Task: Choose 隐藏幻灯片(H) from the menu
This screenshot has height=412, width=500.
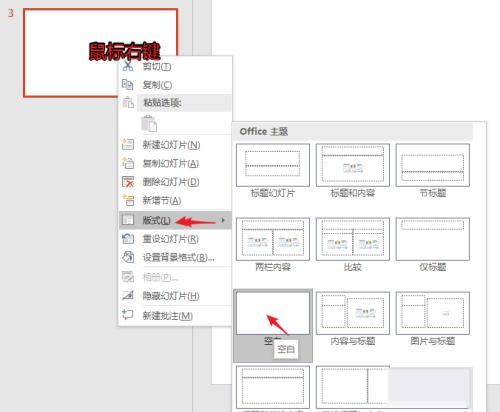Action: [x=175, y=296]
